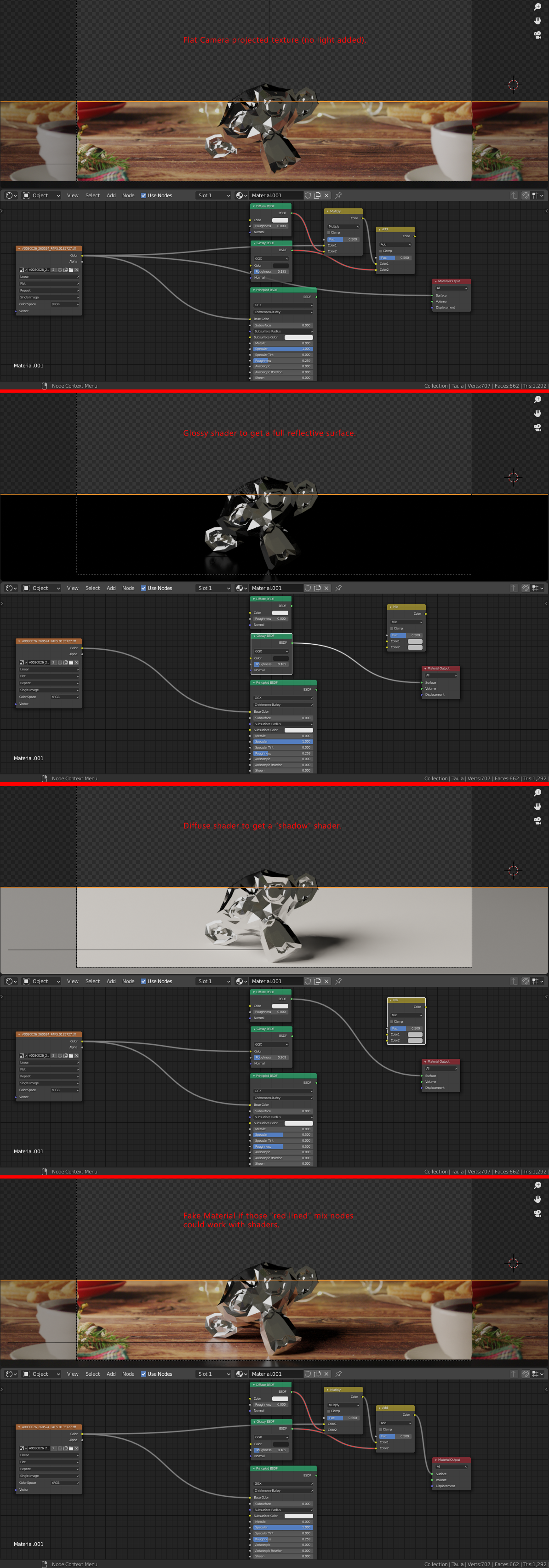Viewport: 549px width, 1568px height.
Task: Click the Principled BSDF node header in 'Glossy shader' editor
Action: pos(284,682)
